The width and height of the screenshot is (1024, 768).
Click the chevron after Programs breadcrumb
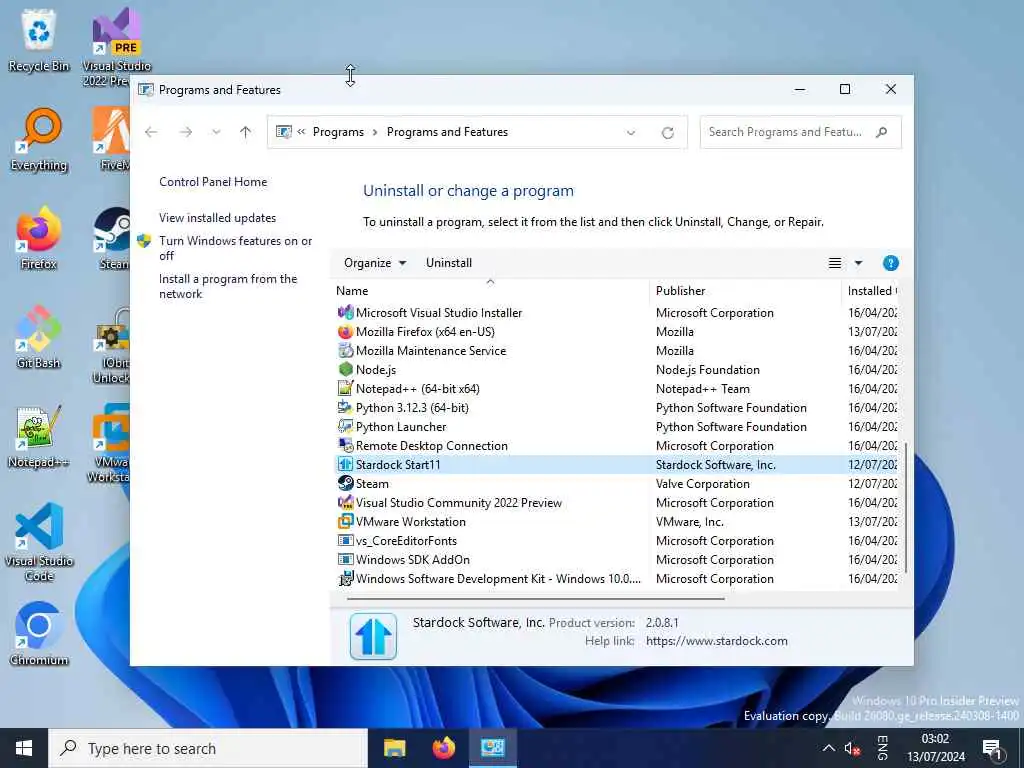375,132
